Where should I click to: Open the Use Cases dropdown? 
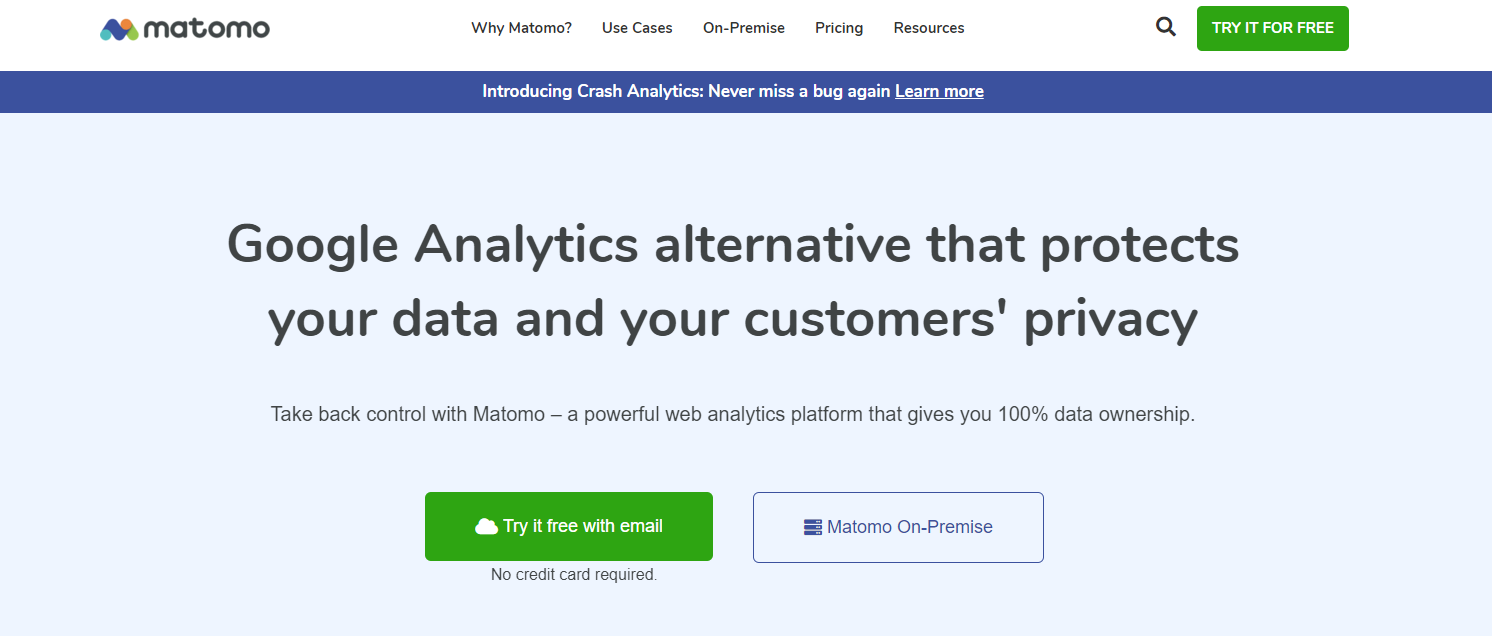click(x=636, y=28)
